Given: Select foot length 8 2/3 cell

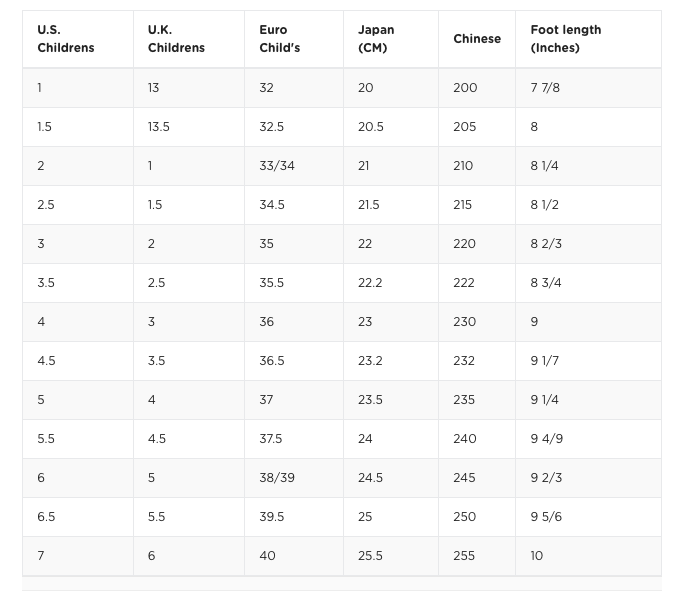Looking at the screenshot, I should click(x=546, y=244).
